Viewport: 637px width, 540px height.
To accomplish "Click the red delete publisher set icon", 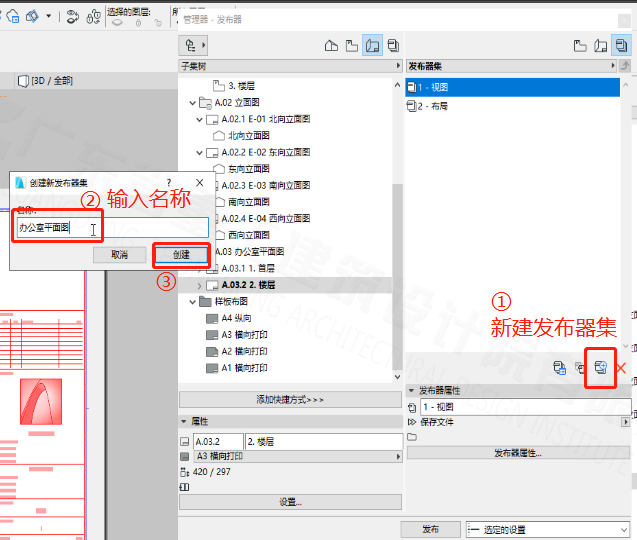I will pos(623,369).
